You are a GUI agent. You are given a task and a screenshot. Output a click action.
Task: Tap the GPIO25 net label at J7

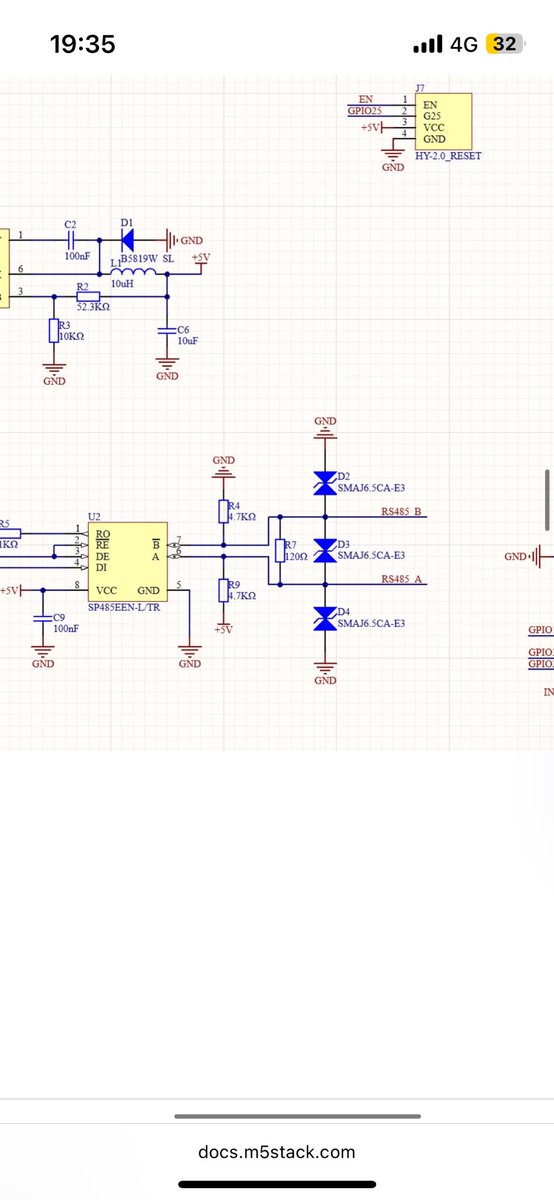[364, 110]
